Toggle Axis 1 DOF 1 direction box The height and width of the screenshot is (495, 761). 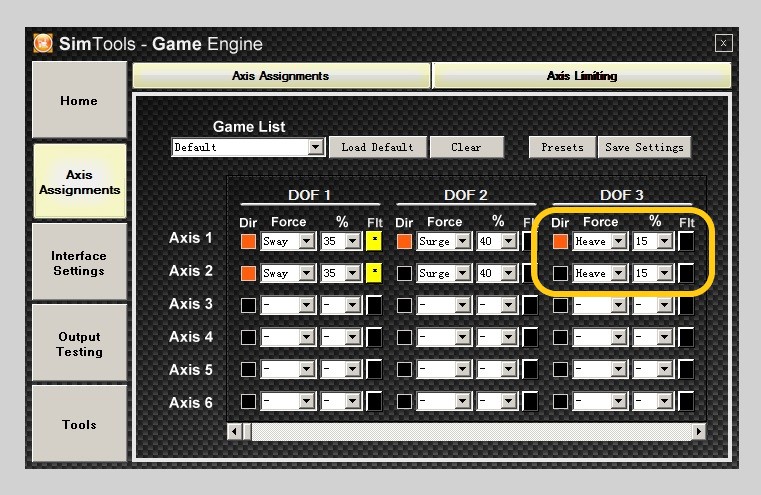point(248,241)
